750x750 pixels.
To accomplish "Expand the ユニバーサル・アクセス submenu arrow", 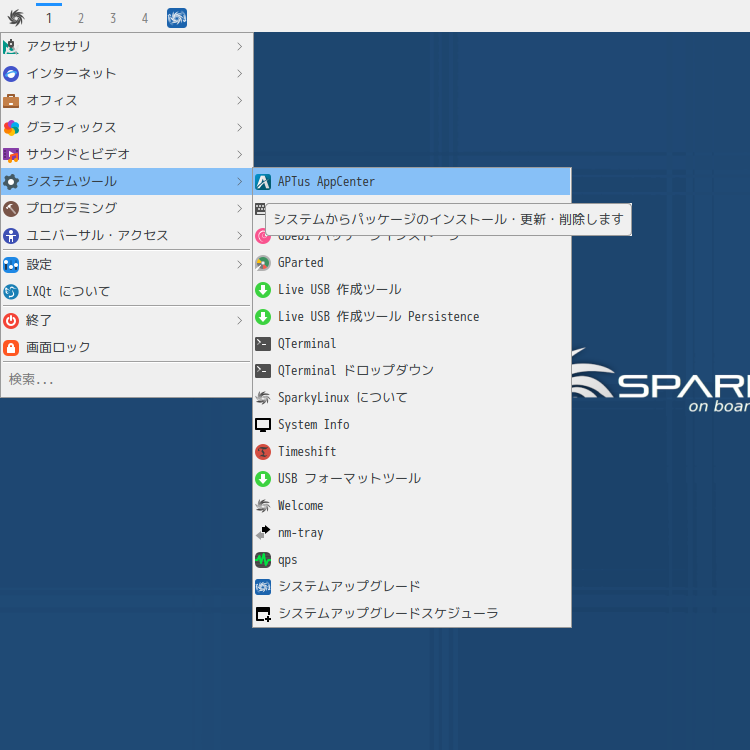I will tap(240, 235).
